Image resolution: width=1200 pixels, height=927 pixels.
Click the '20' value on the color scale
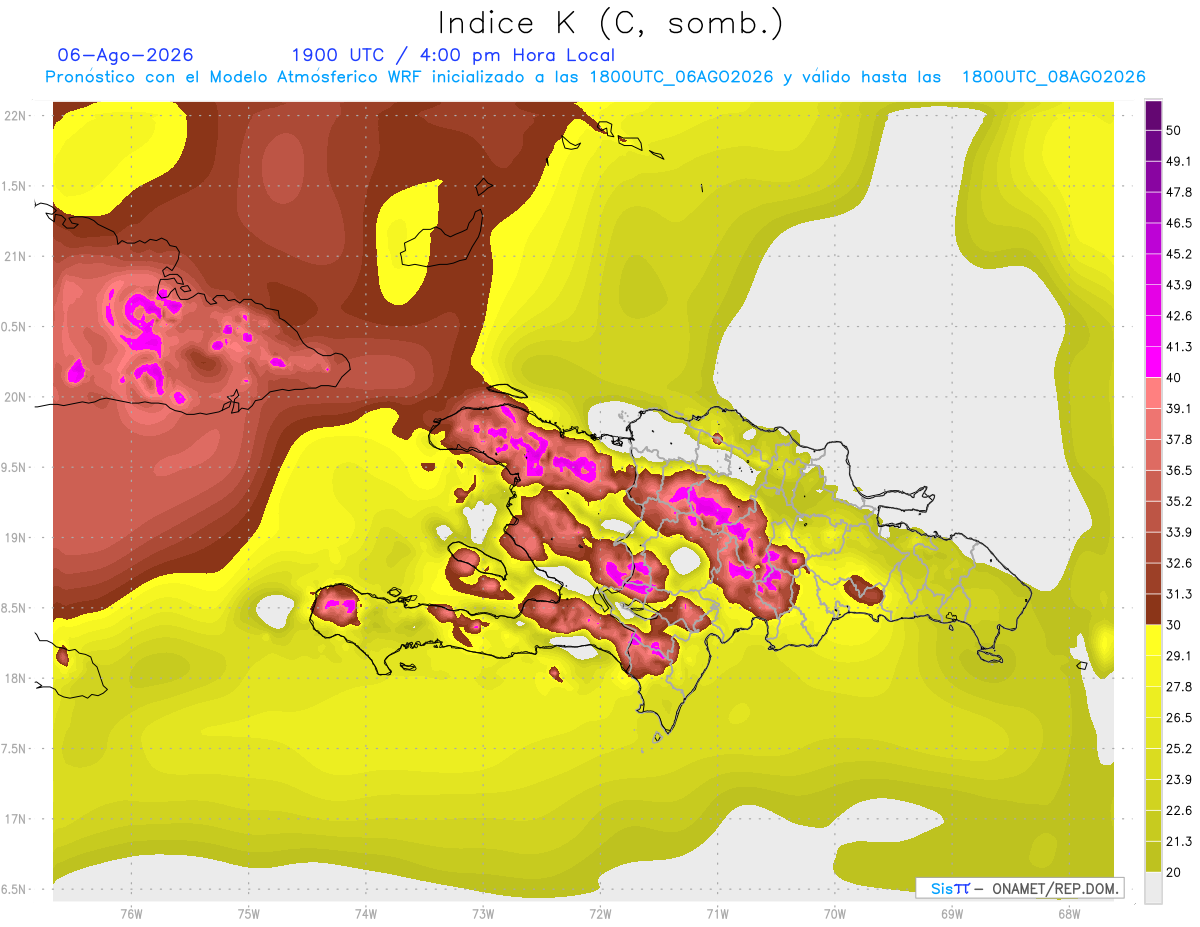[1173, 872]
